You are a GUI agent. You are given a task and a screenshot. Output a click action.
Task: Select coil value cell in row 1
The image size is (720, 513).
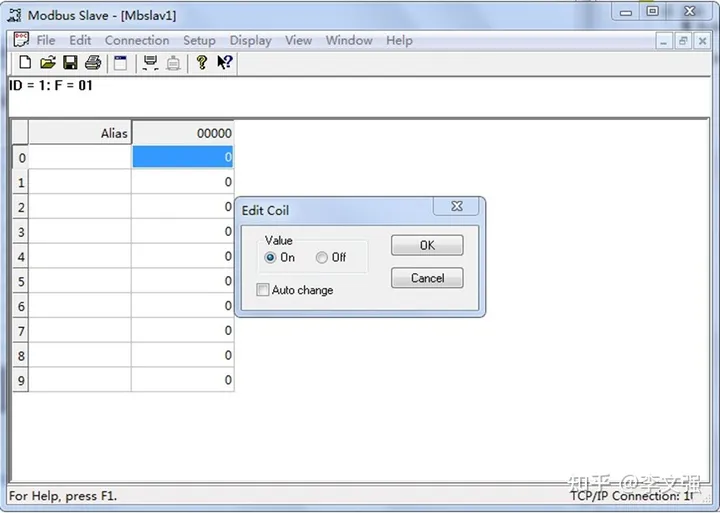pos(183,182)
